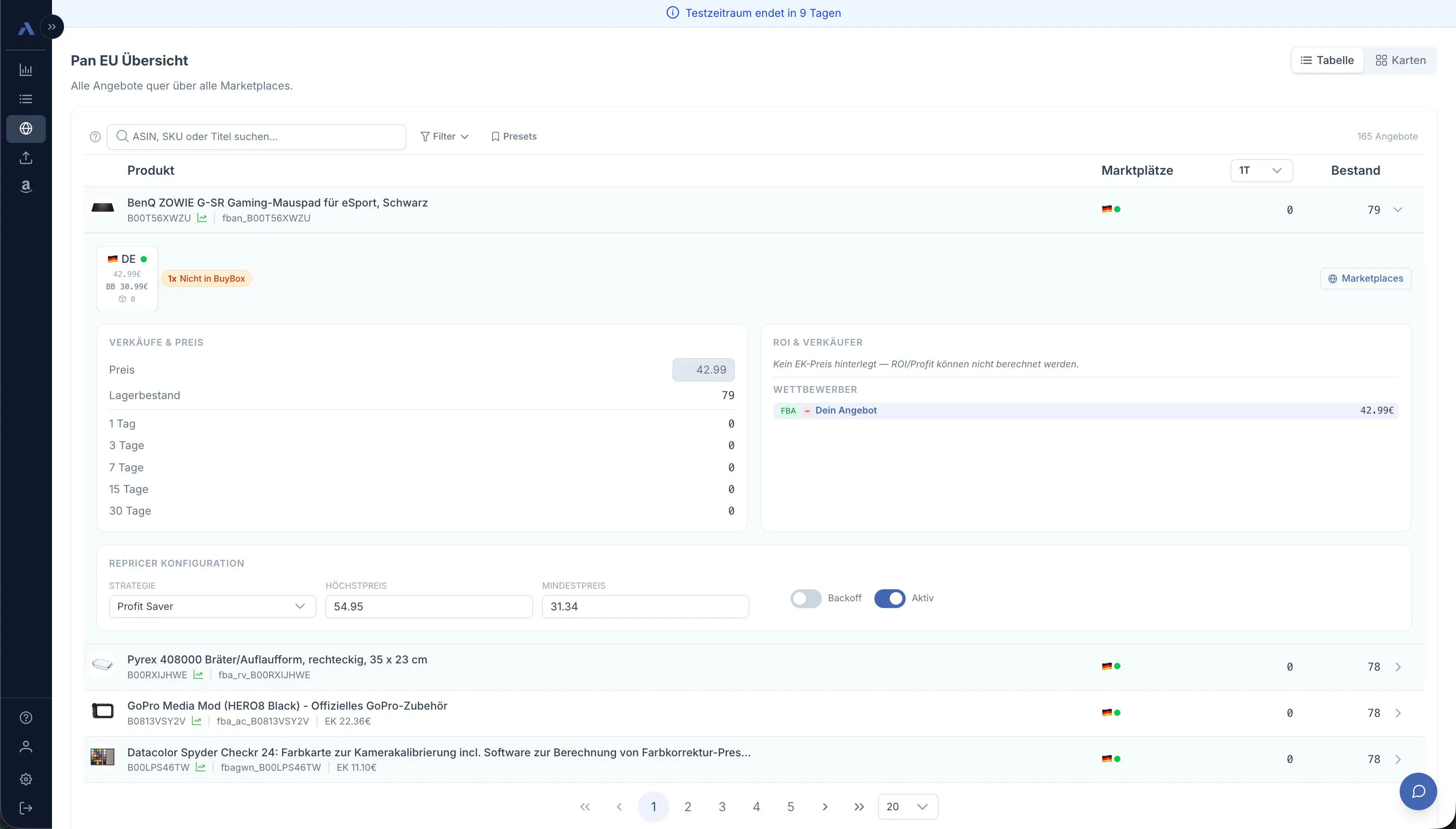This screenshot has width=1456, height=829.
Task: Select the DE marketplace card
Action: click(127, 278)
